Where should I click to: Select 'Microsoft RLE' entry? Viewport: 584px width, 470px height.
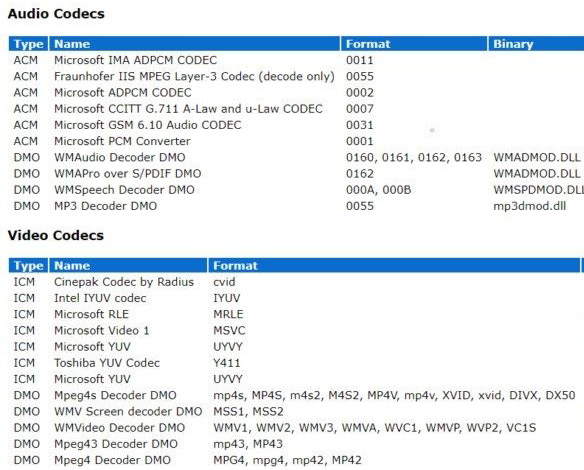[x=91, y=314]
